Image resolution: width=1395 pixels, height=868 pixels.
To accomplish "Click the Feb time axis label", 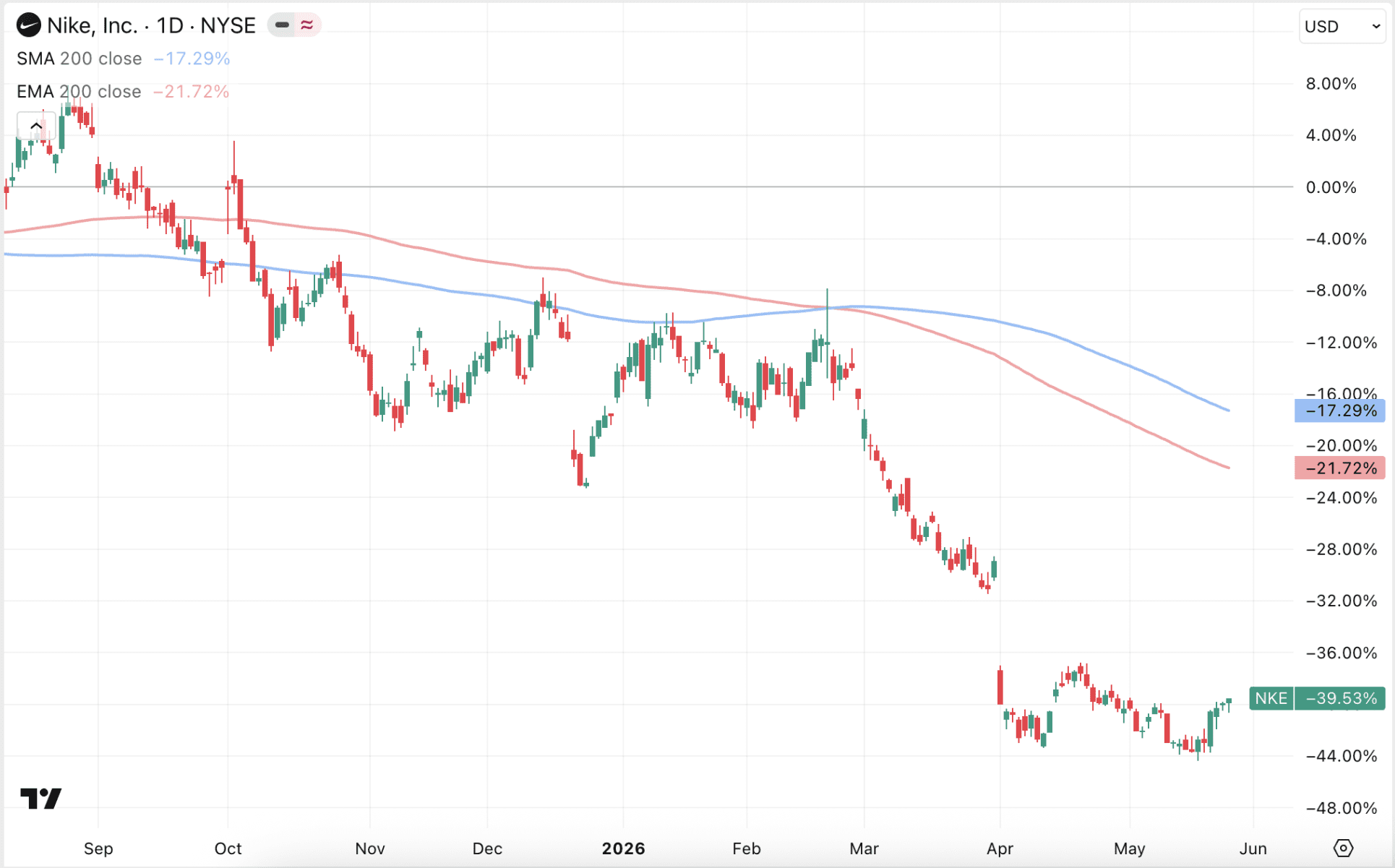I will click(x=747, y=848).
